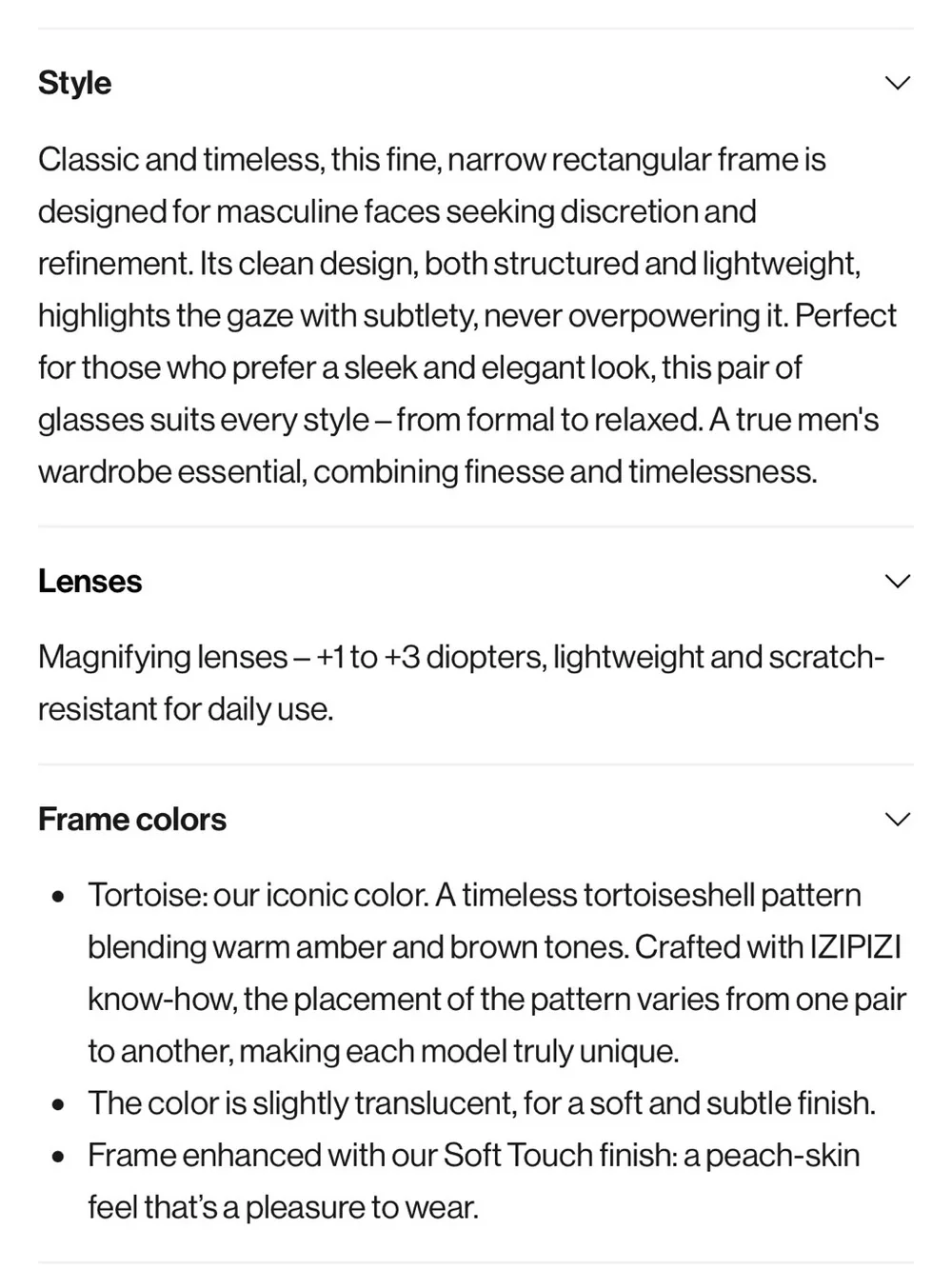The height and width of the screenshot is (1269, 952).
Task: Click the Lenses section heading
Action: (x=89, y=581)
